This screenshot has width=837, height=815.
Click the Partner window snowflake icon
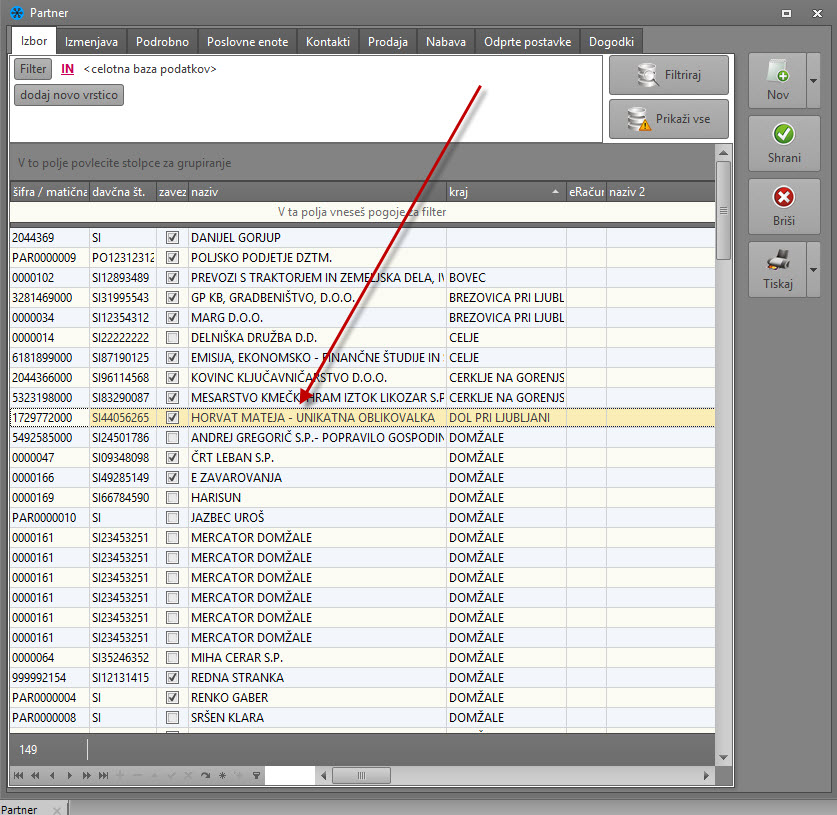[17, 13]
